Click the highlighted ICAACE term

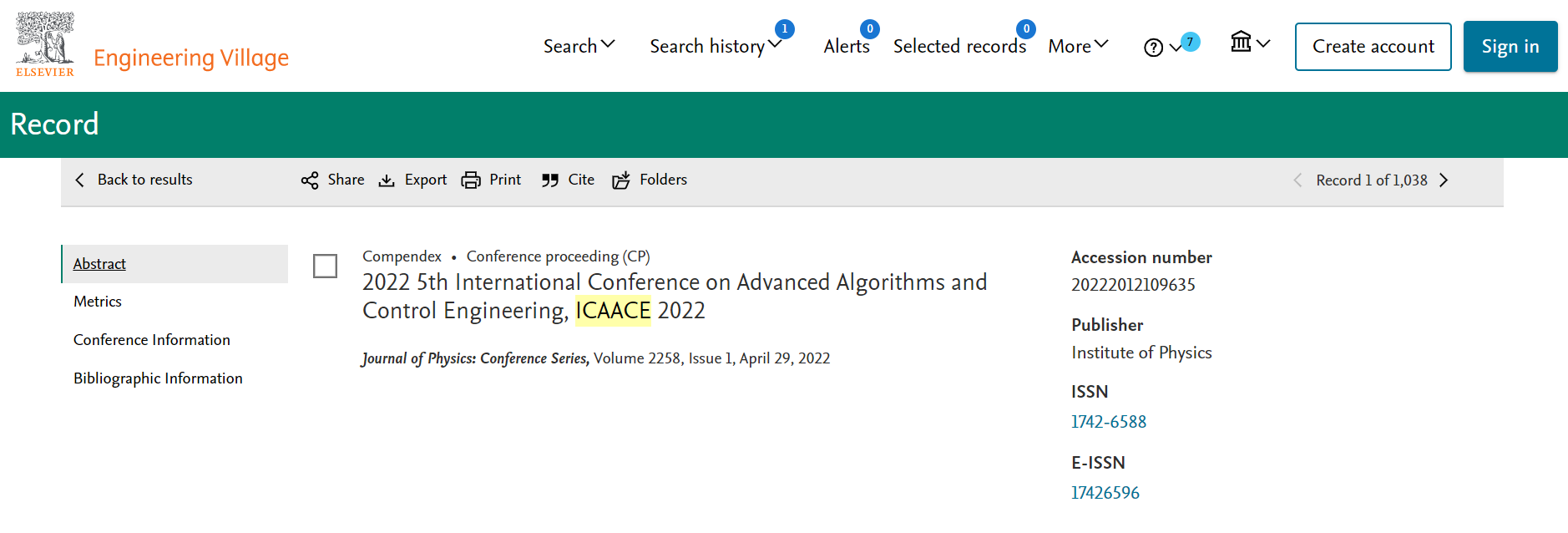tap(613, 311)
